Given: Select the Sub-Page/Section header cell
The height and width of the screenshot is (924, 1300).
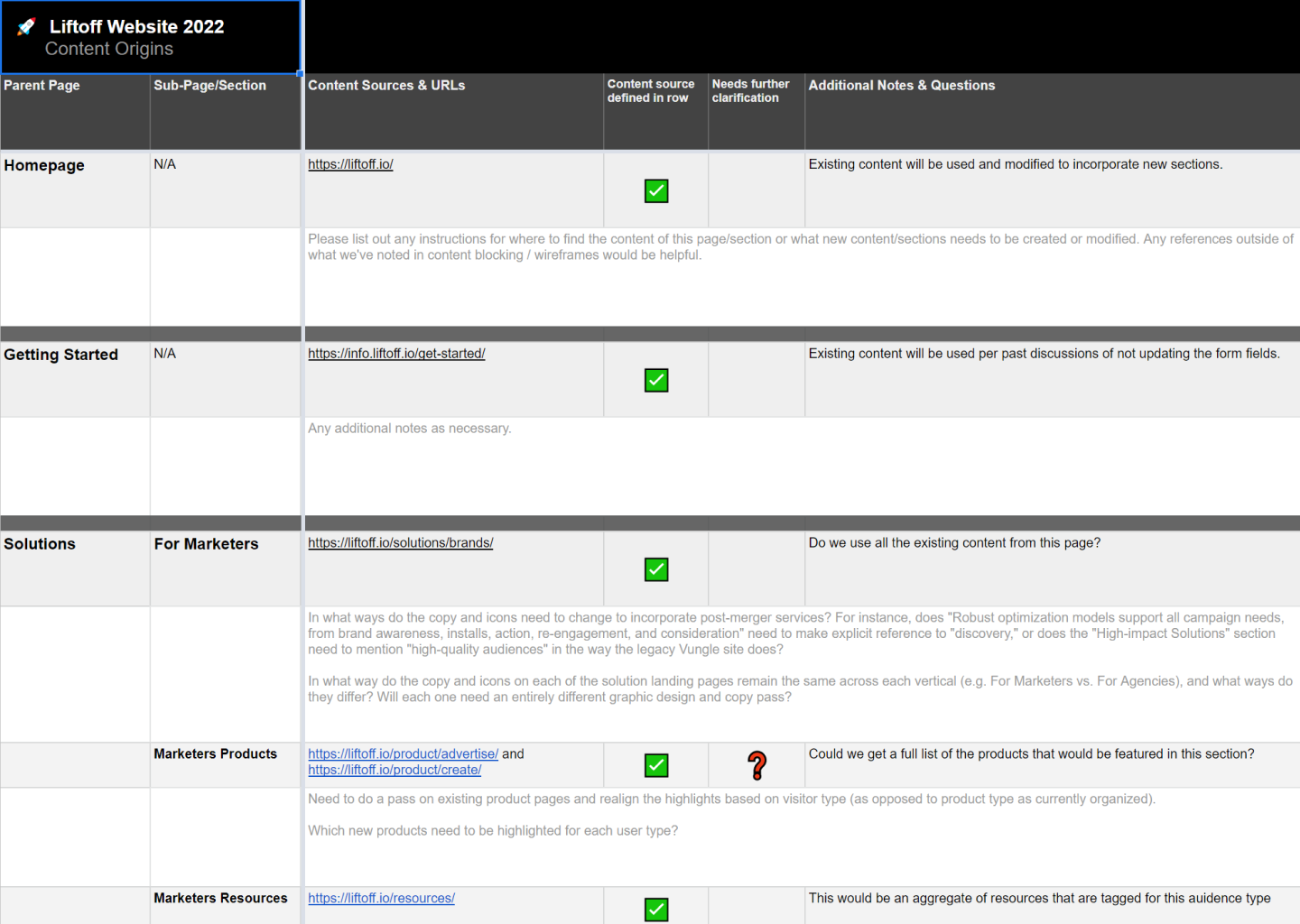Looking at the screenshot, I should 226,112.
